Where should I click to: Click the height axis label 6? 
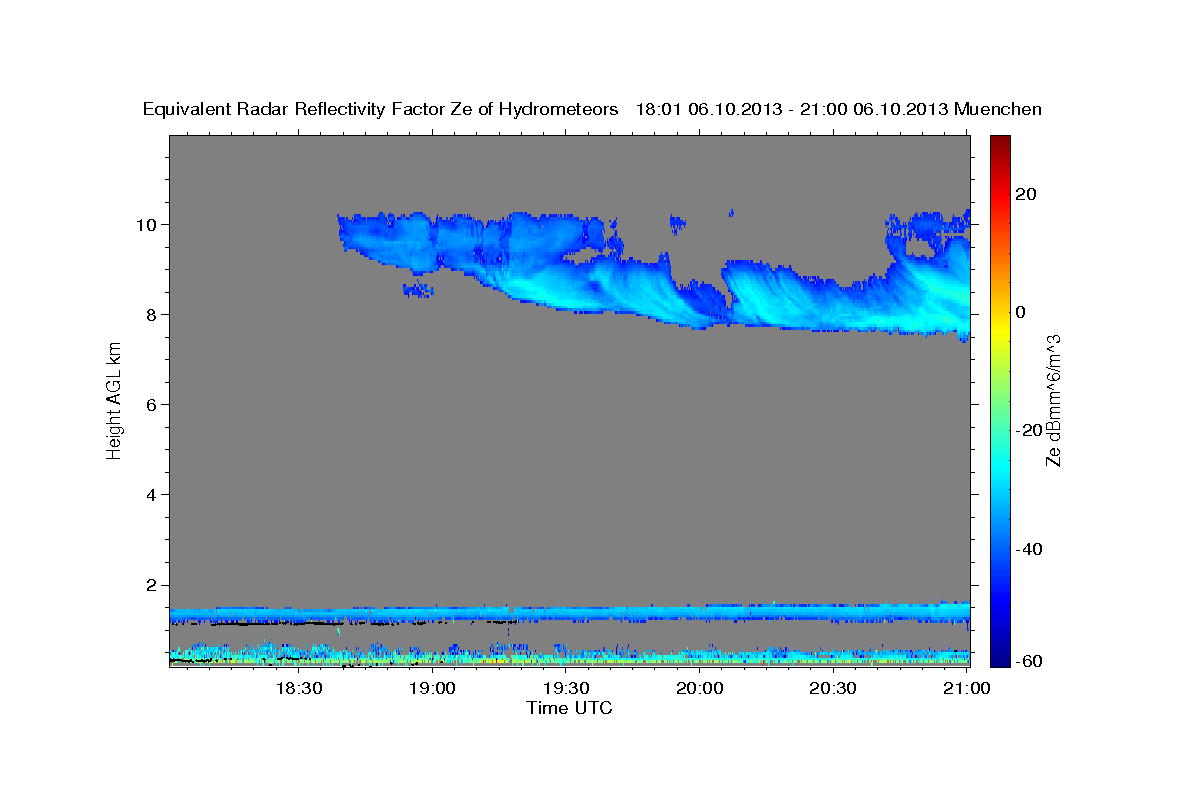click(x=154, y=404)
